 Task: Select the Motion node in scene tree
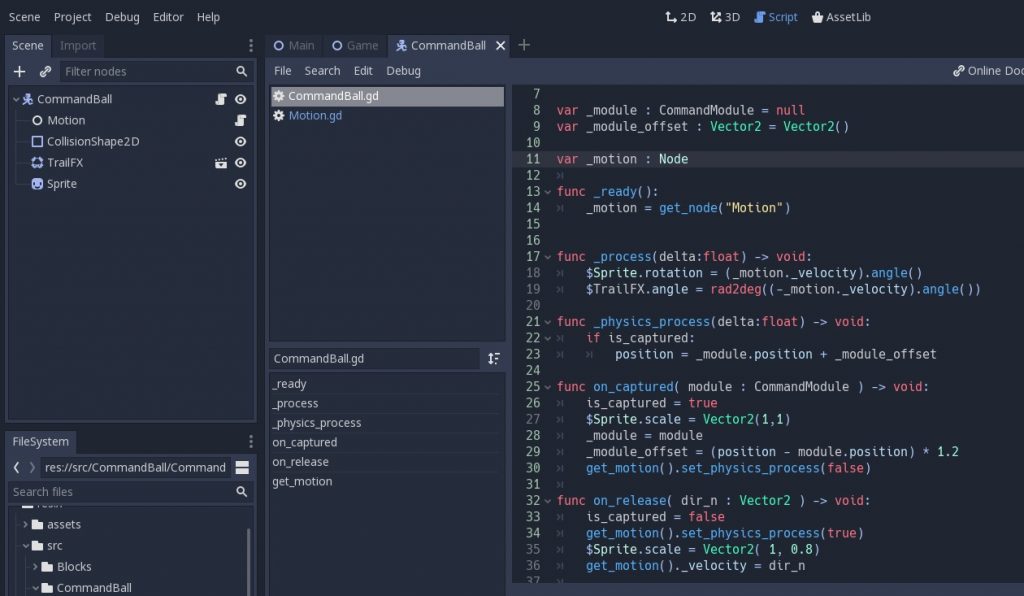coord(66,120)
